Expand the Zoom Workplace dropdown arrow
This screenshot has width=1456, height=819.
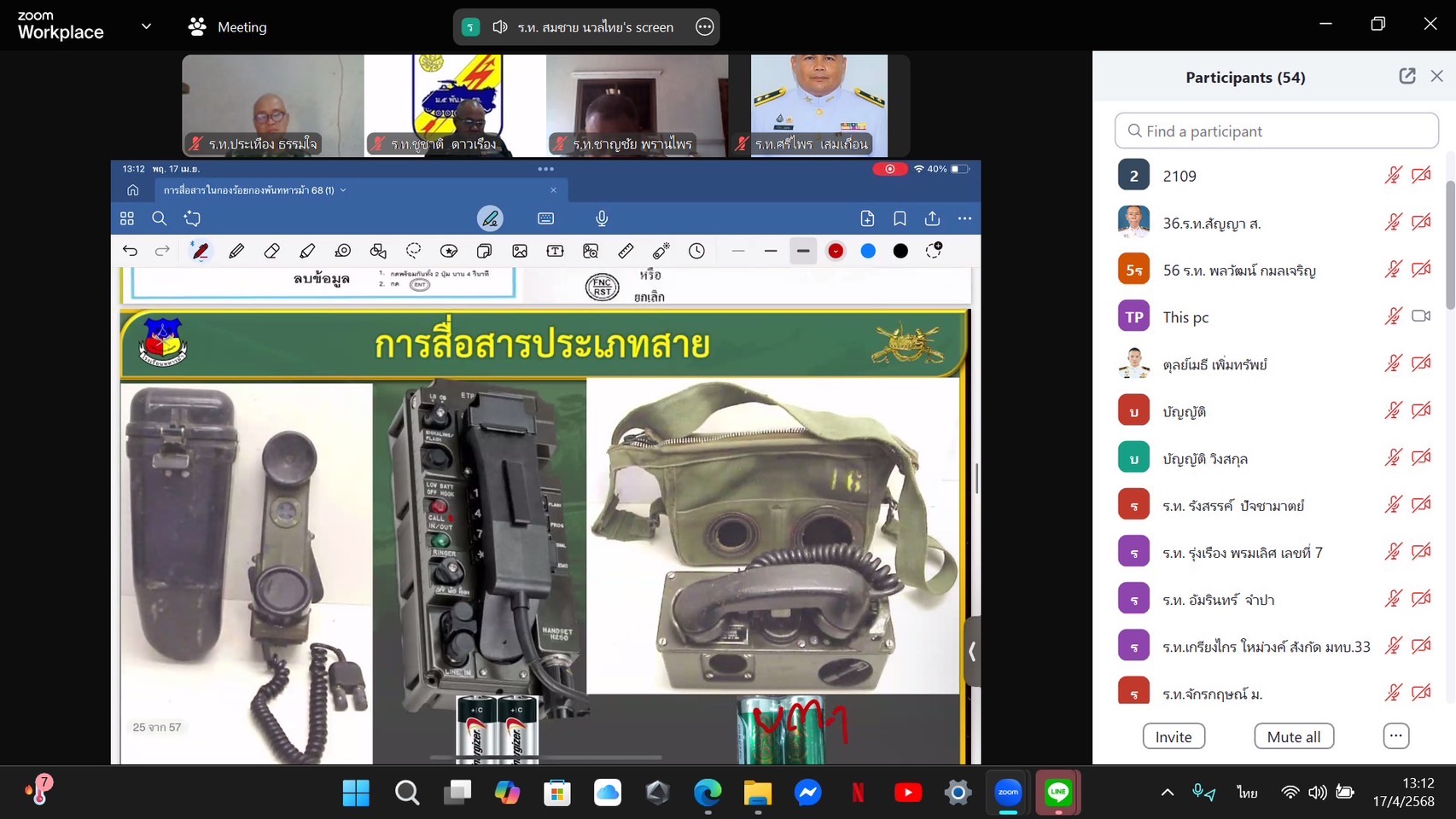(x=146, y=26)
